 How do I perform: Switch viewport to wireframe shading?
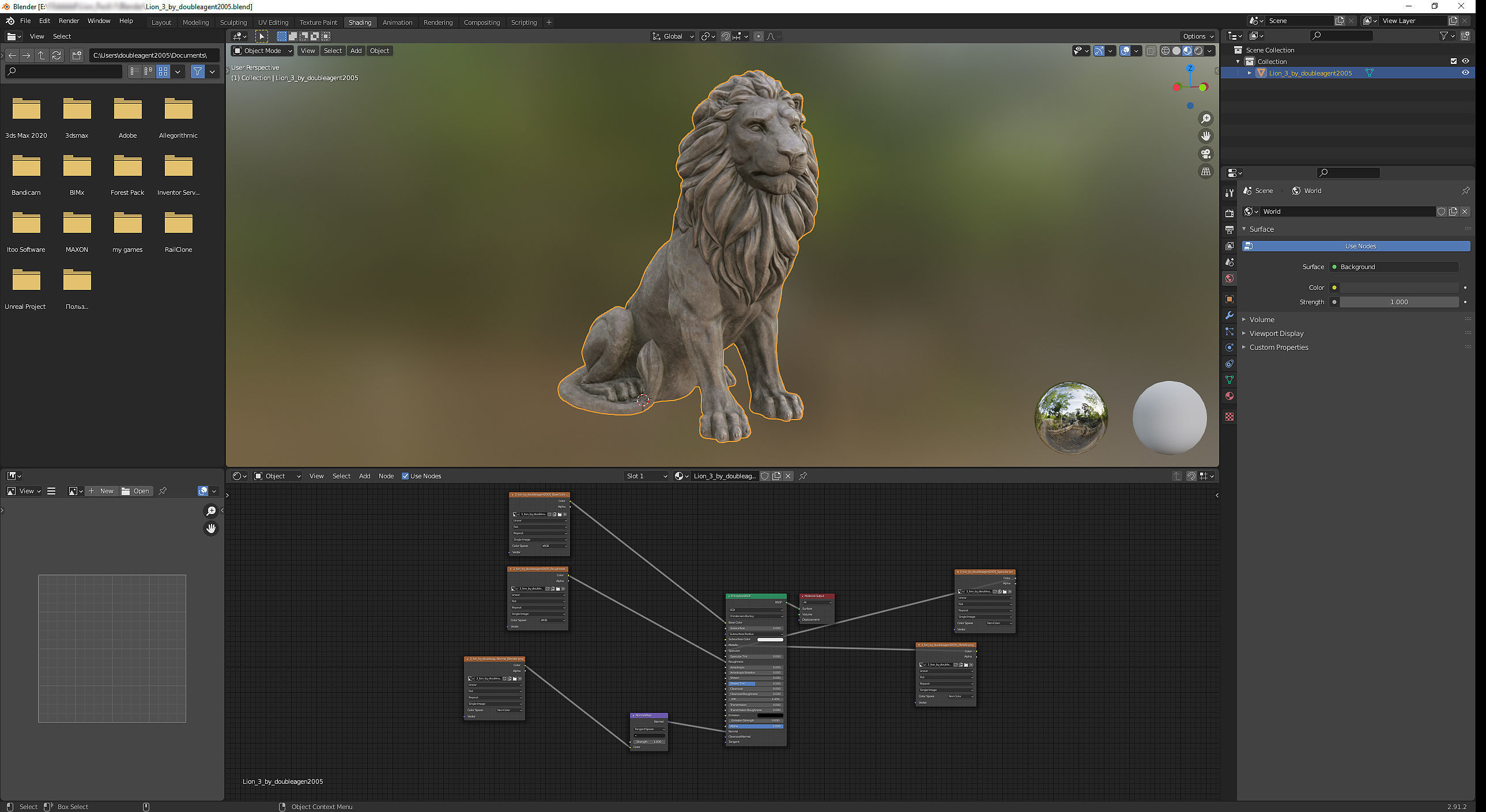[1166, 51]
